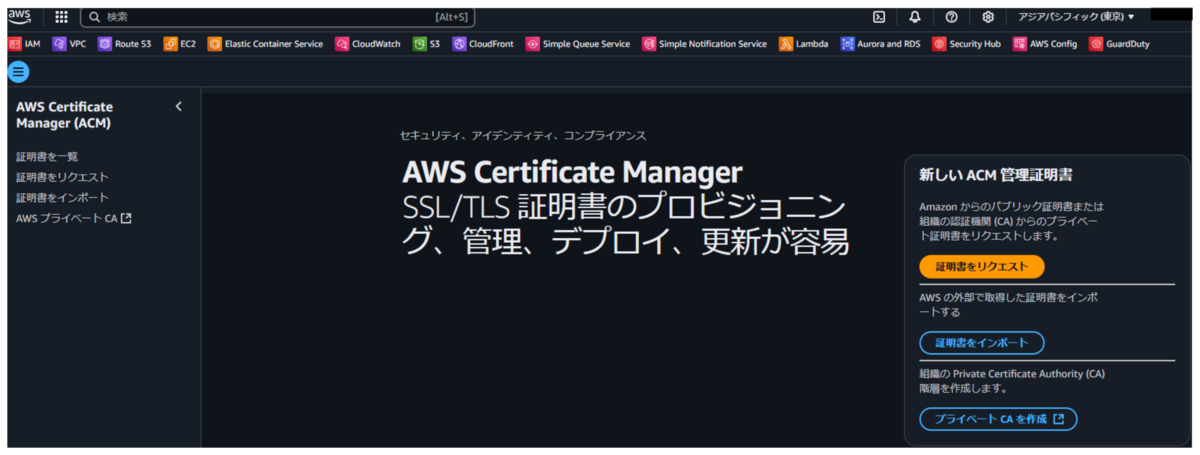Click the CloudWatch service icon

(x=342, y=44)
